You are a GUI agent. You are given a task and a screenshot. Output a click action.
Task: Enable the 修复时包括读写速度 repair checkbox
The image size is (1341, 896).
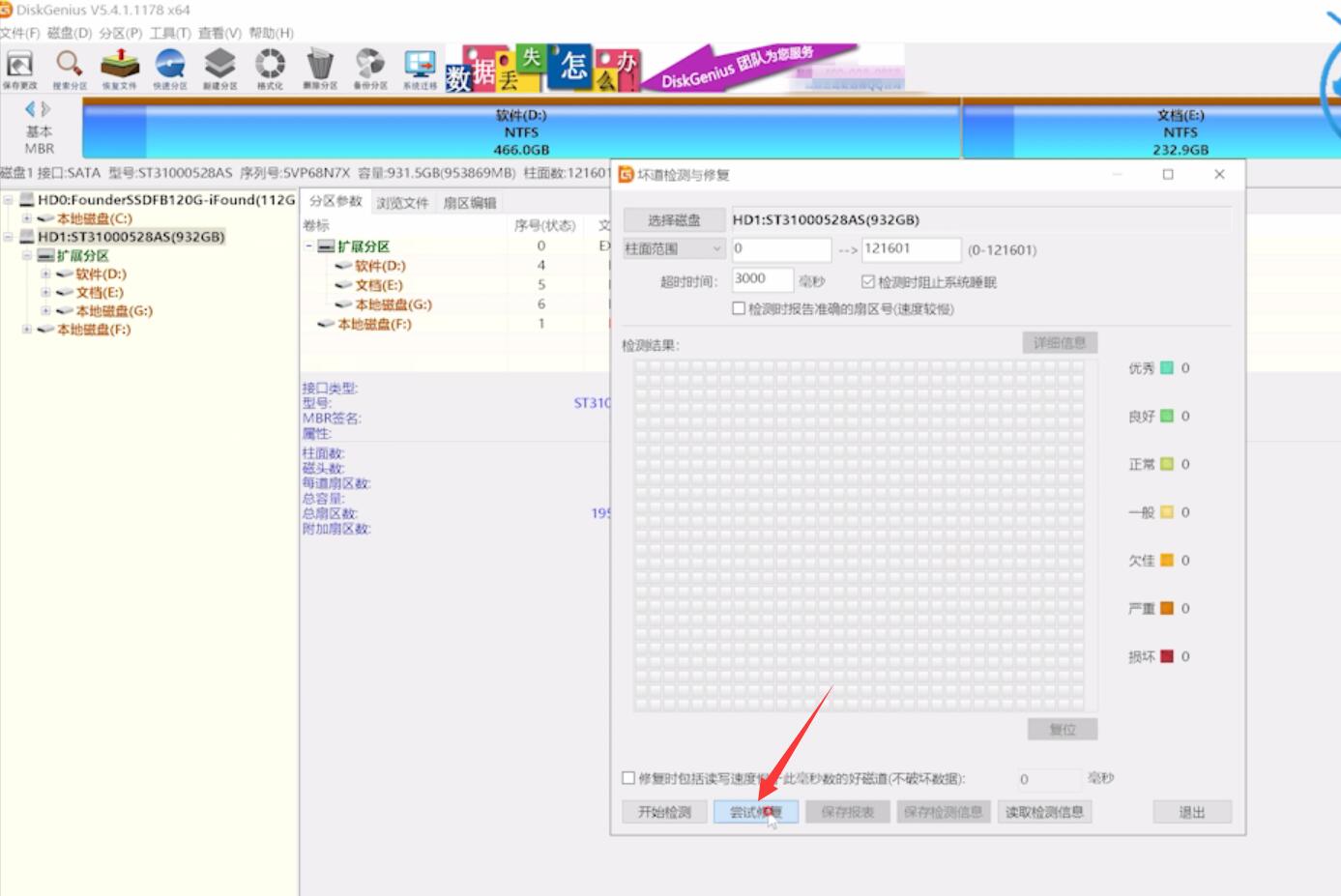pyautogui.click(x=628, y=778)
